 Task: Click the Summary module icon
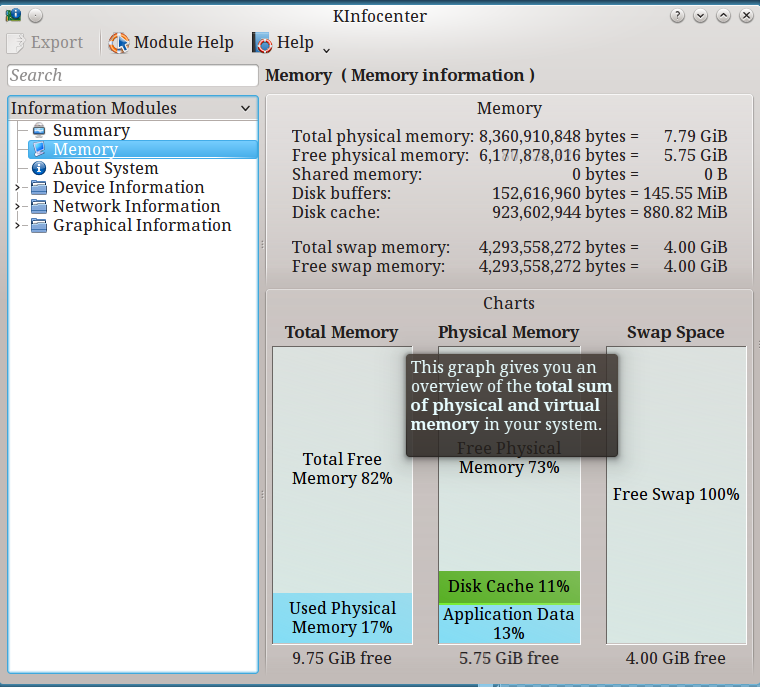click(x=39, y=130)
